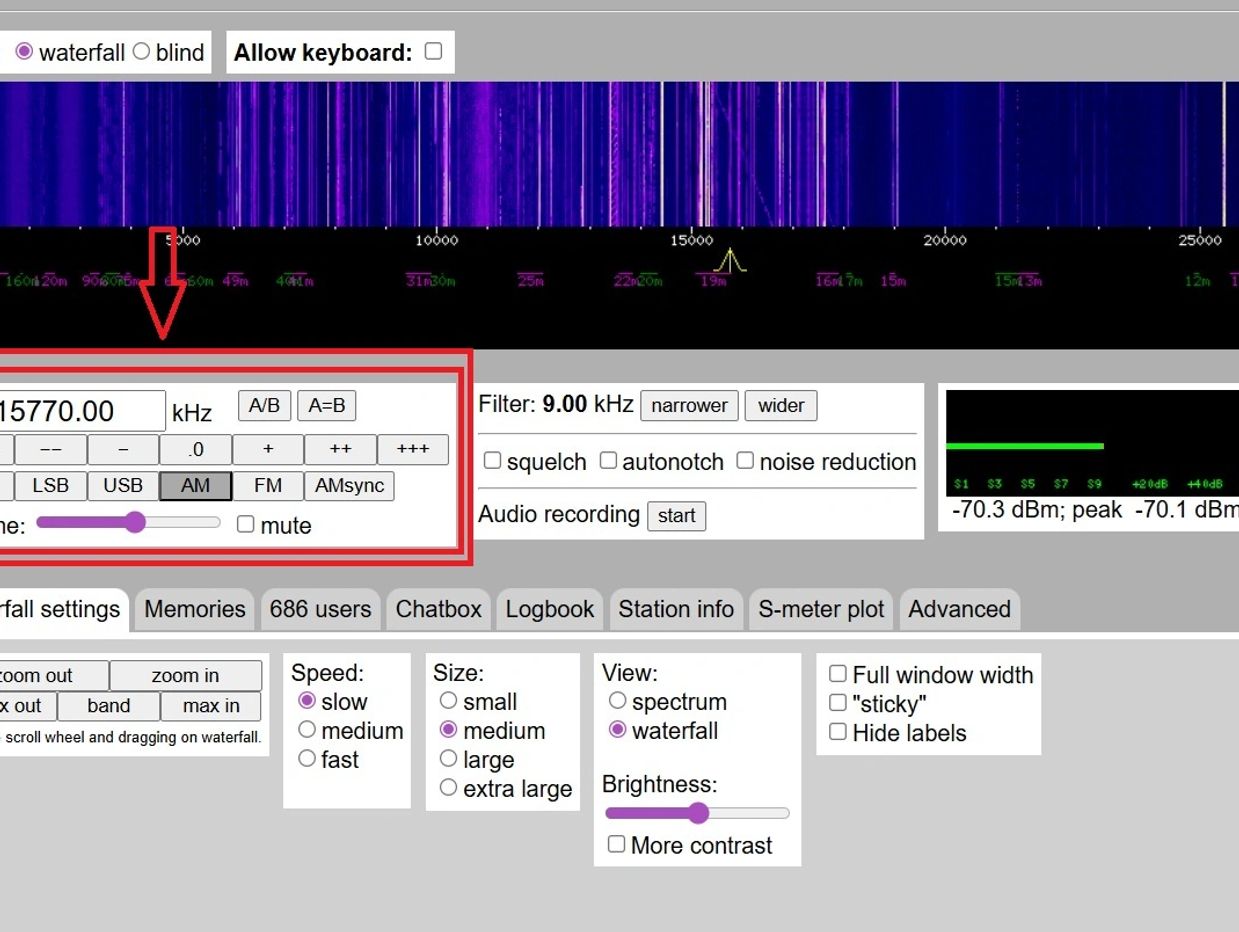This screenshot has width=1239, height=932.
Task: Switch view to spectrum
Action: point(617,701)
